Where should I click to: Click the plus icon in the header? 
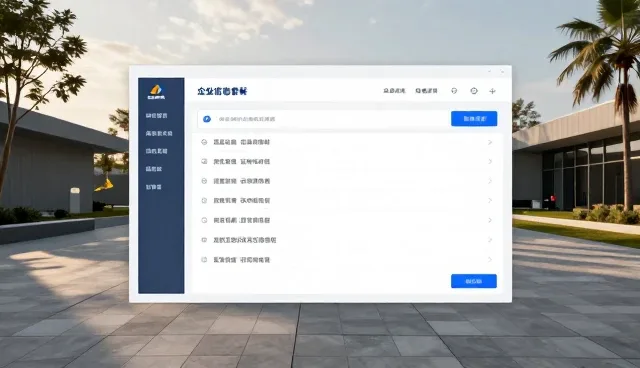(492, 91)
